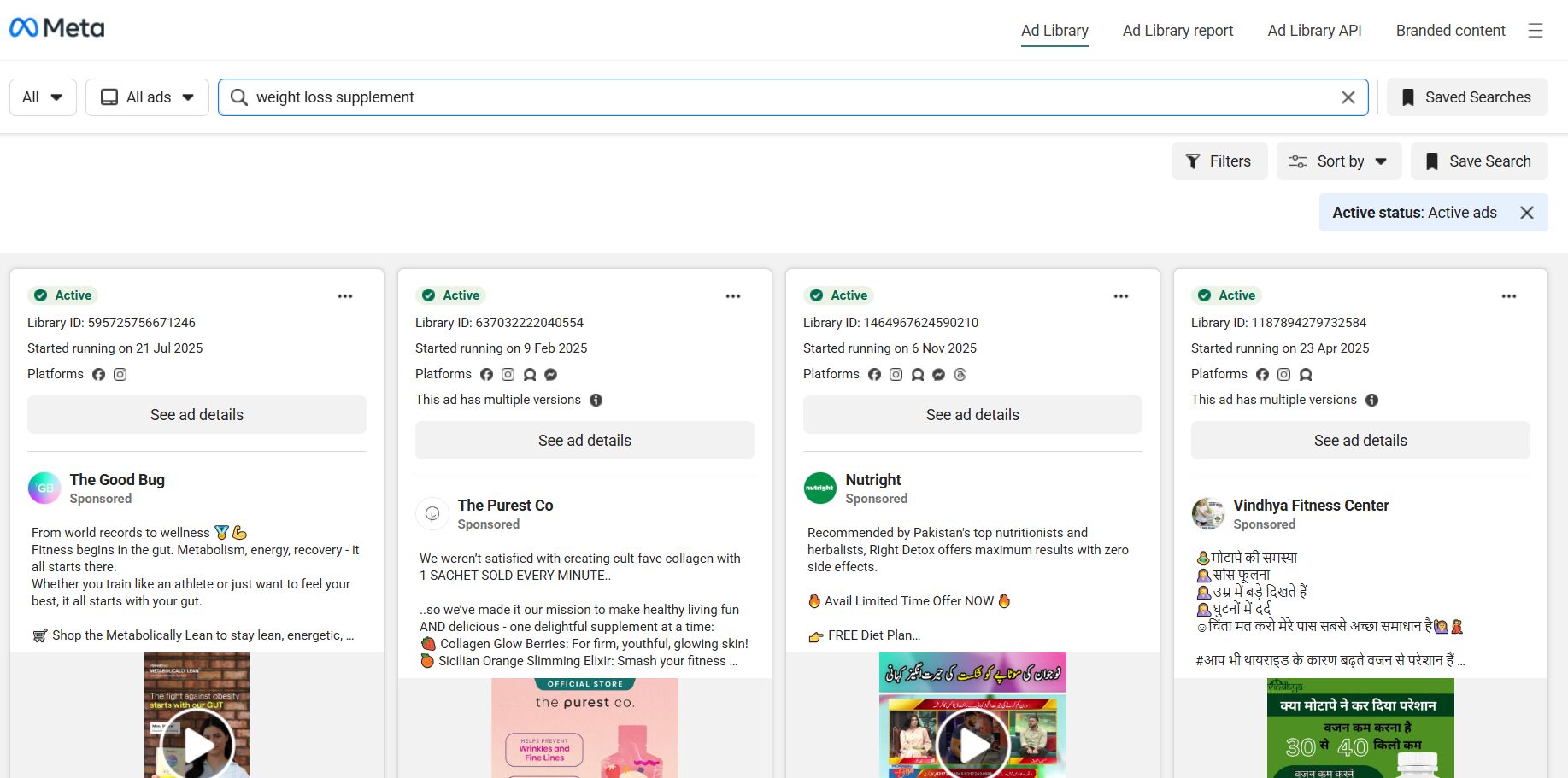Click the search magnifier icon
Image resolution: width=1568 pixels, height=778 pixels.
(x=239, y=97)
